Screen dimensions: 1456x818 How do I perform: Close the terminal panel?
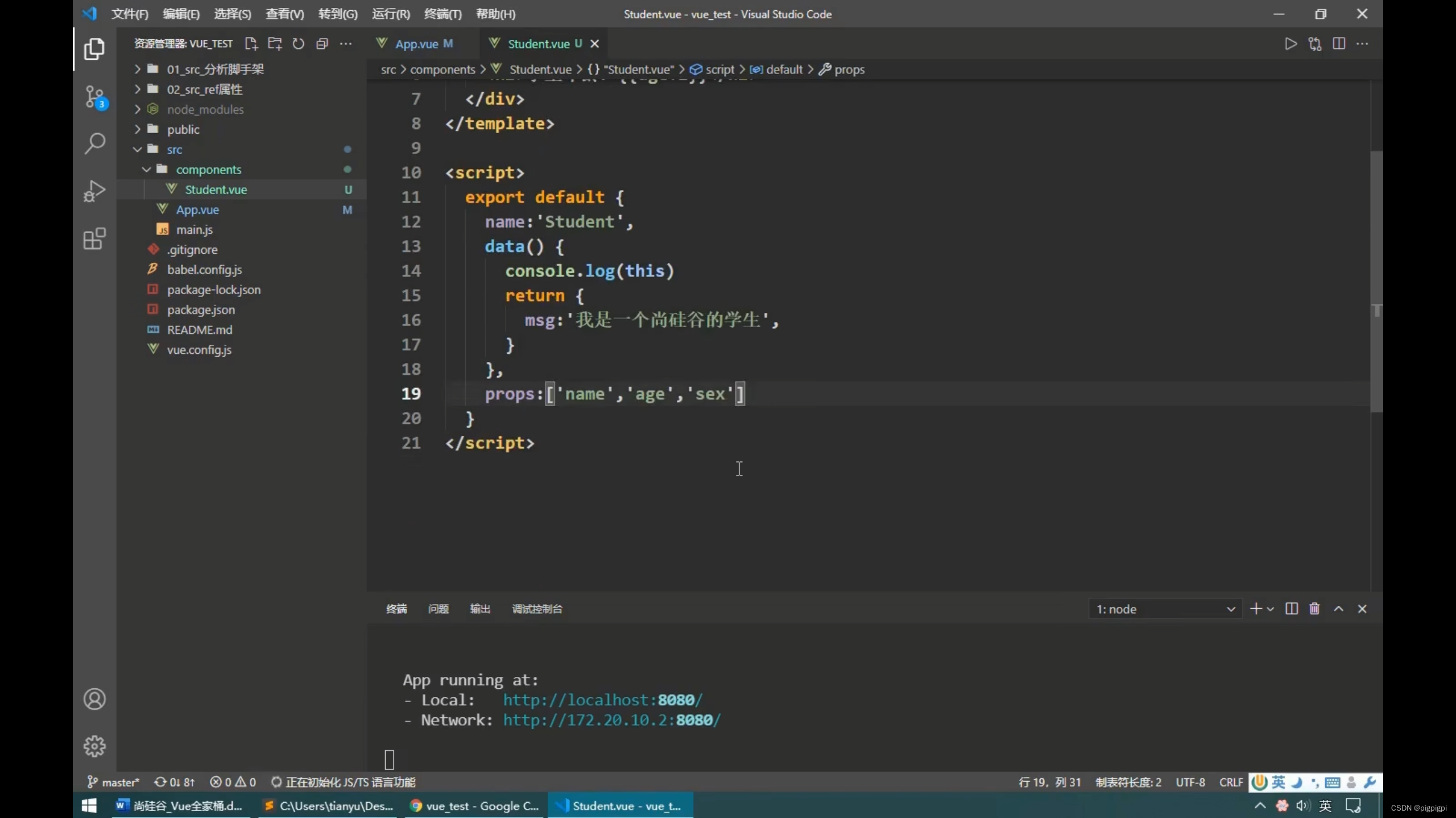[1362, 609]
